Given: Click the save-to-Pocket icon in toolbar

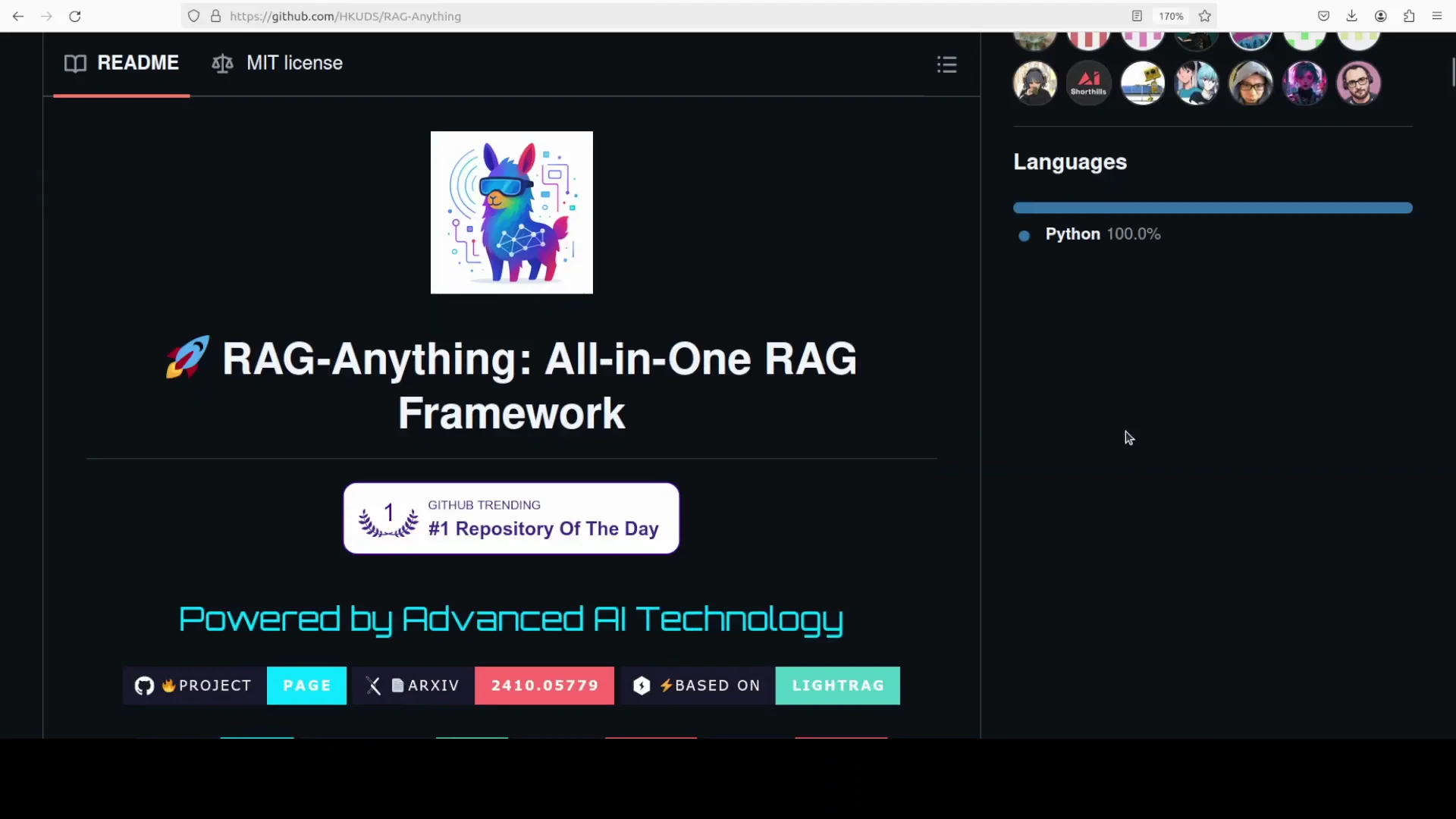Looking at the screenshot, I should 1323,16.
